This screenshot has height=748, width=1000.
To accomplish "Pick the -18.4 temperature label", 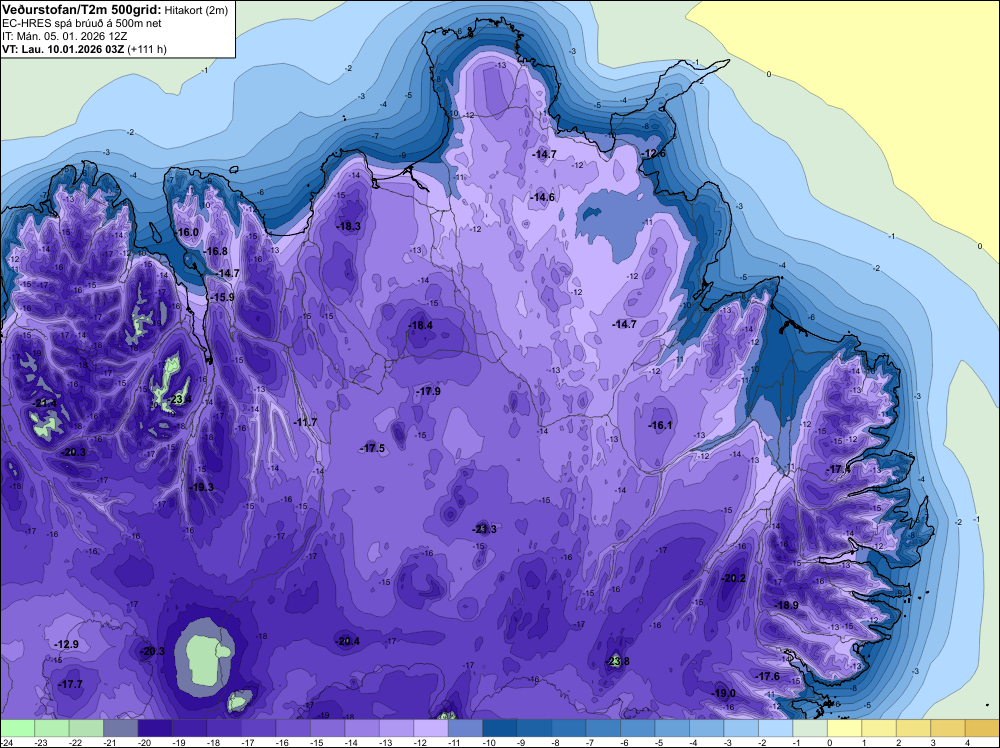I will (421, 325).
